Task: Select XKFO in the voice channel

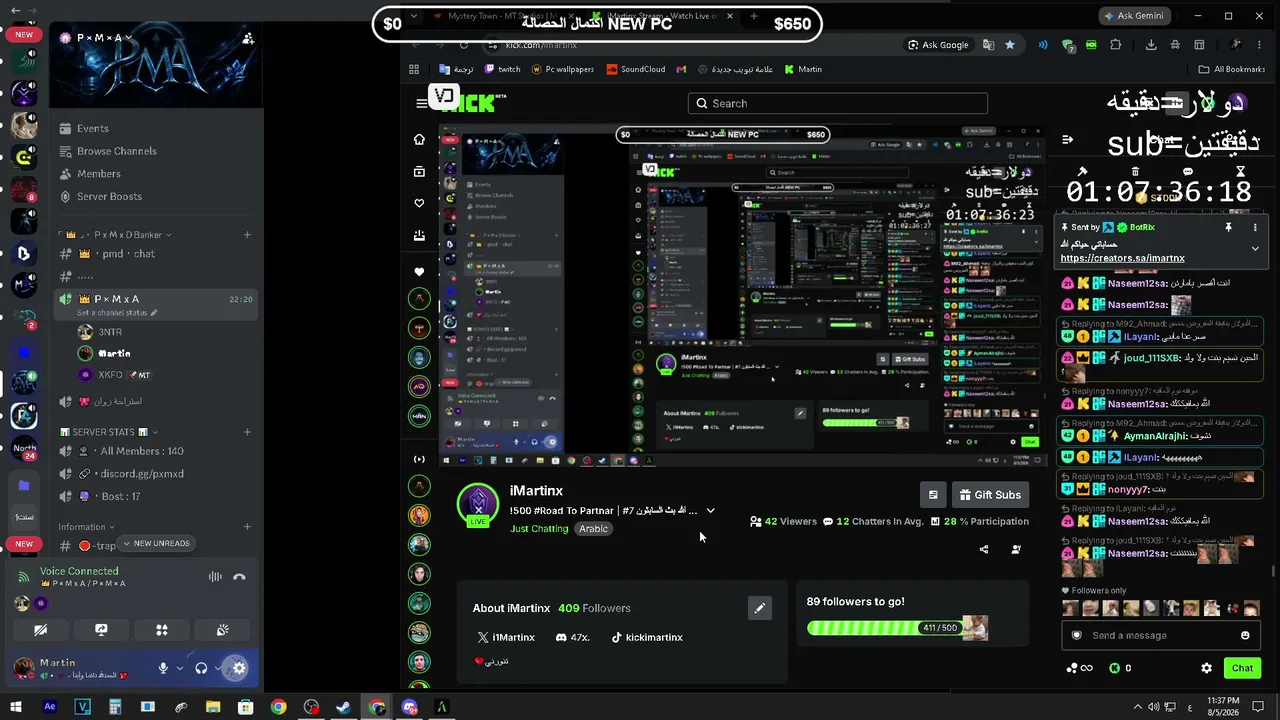Action: 113,375
